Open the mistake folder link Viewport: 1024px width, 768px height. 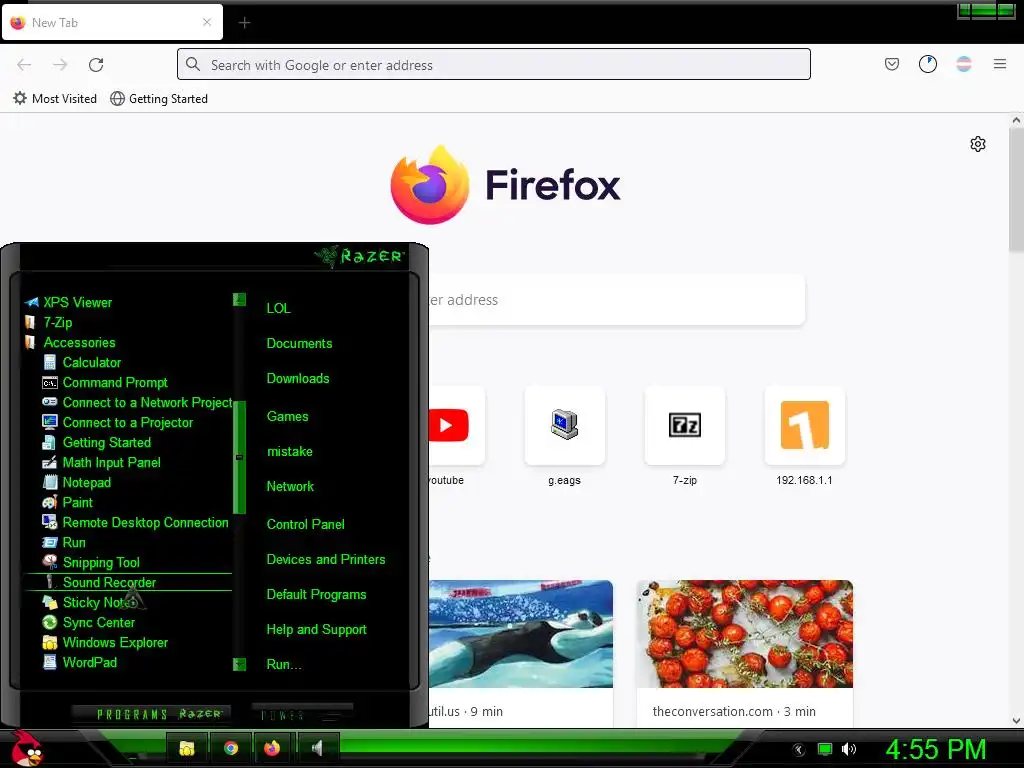click(x=289, y=452)
